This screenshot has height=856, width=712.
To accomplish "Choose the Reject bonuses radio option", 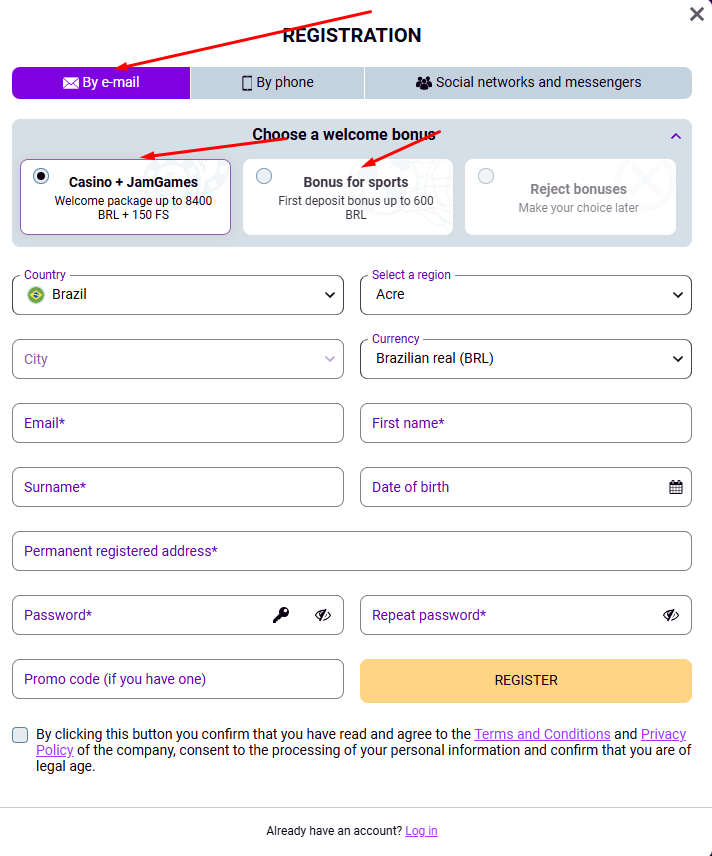I will 486,176.
